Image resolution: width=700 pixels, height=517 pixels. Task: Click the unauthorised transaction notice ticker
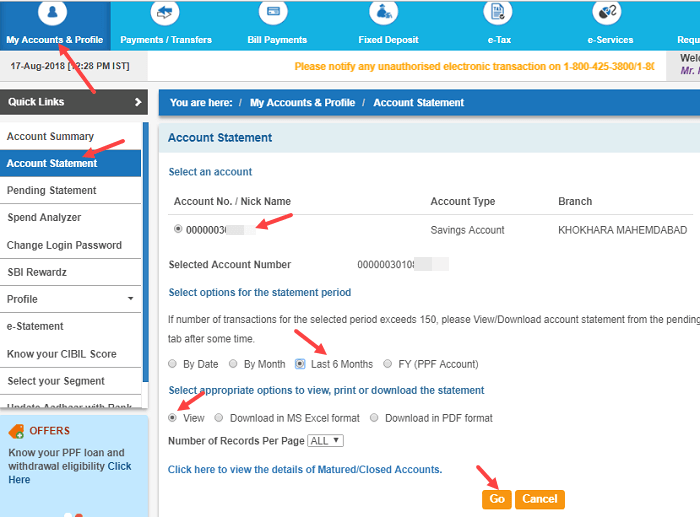(x=474, y=67)
